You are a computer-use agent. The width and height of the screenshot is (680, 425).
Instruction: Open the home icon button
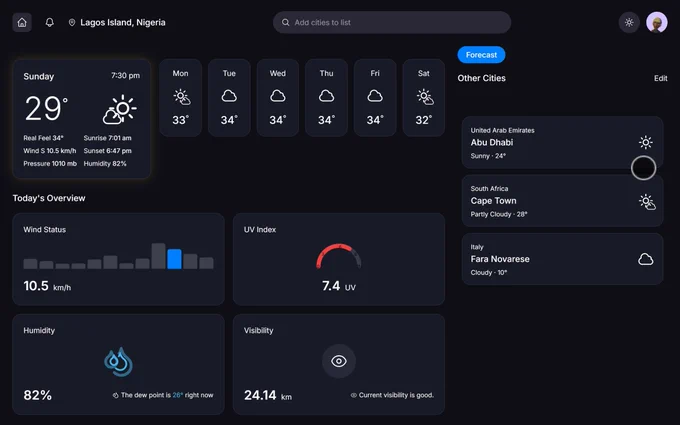(x=22, y=22)
